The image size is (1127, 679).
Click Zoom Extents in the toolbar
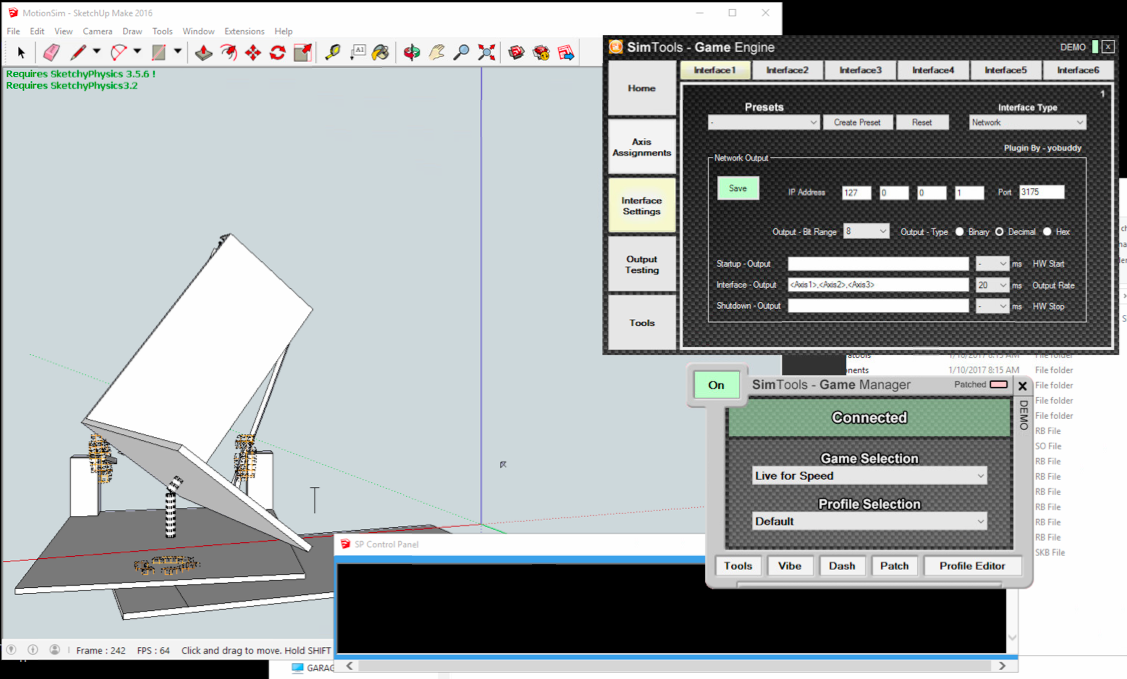487,52
